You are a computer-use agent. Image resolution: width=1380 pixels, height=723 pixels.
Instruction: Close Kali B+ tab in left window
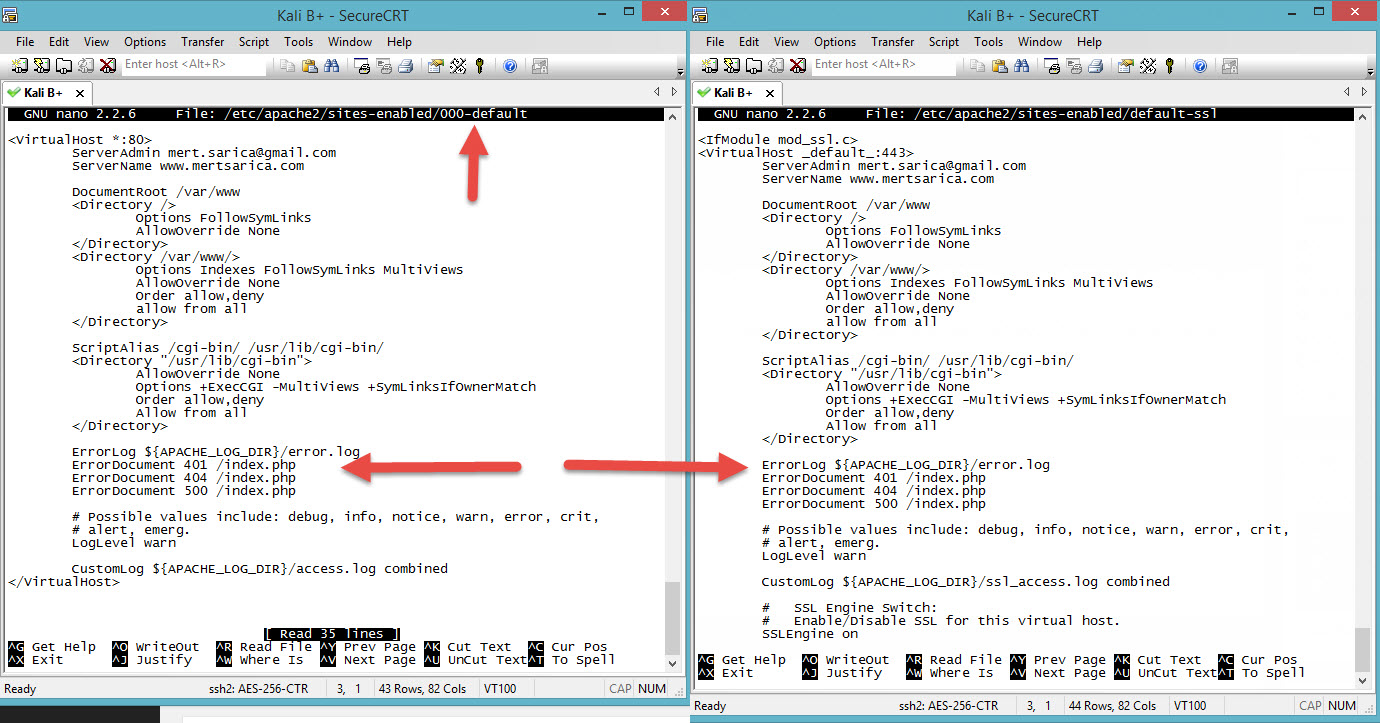tap(80, 93)
